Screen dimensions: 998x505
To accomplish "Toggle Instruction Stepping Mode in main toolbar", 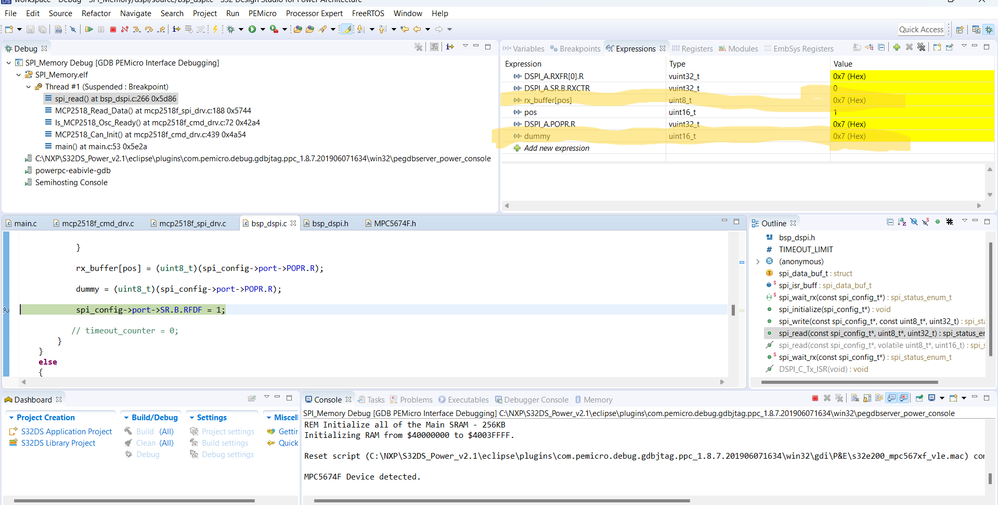I will tap(176, 29).
